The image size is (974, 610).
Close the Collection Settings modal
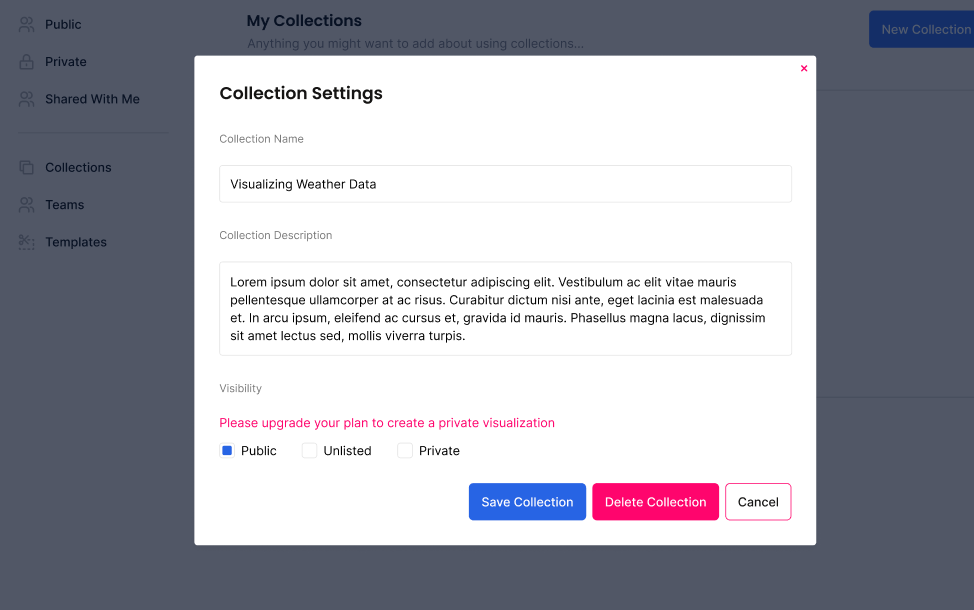tap(804, 67)
